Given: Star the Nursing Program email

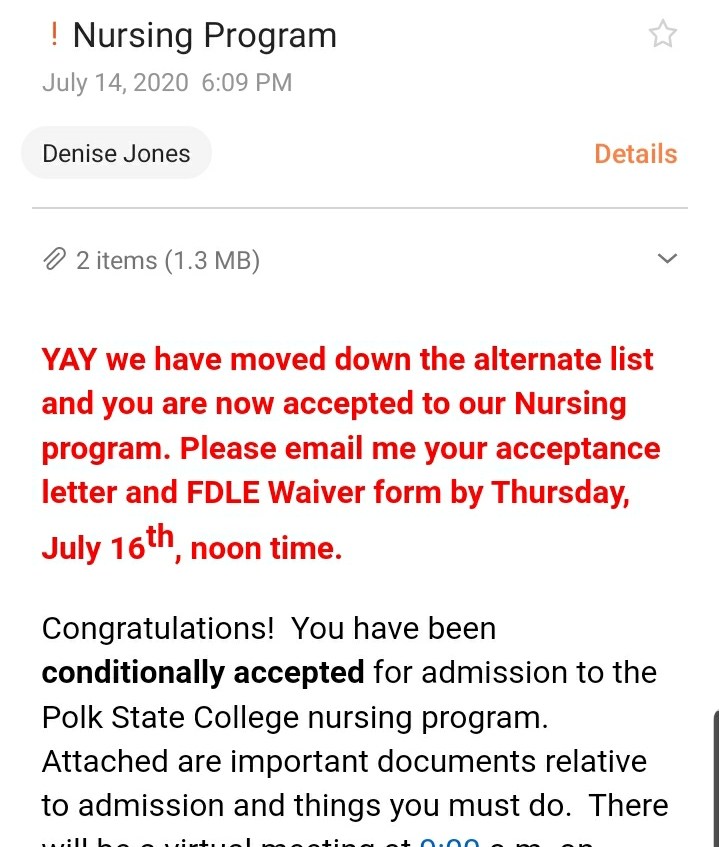Looking at the screenshot, I should pos(662,34).
